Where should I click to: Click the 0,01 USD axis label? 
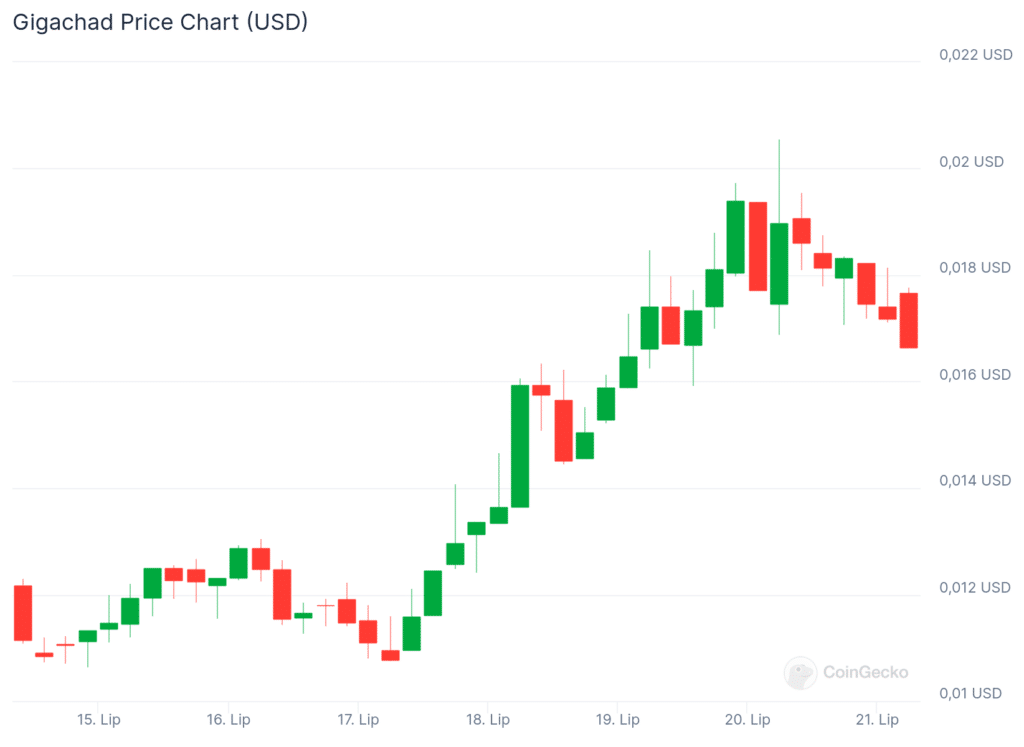(971, 693)
